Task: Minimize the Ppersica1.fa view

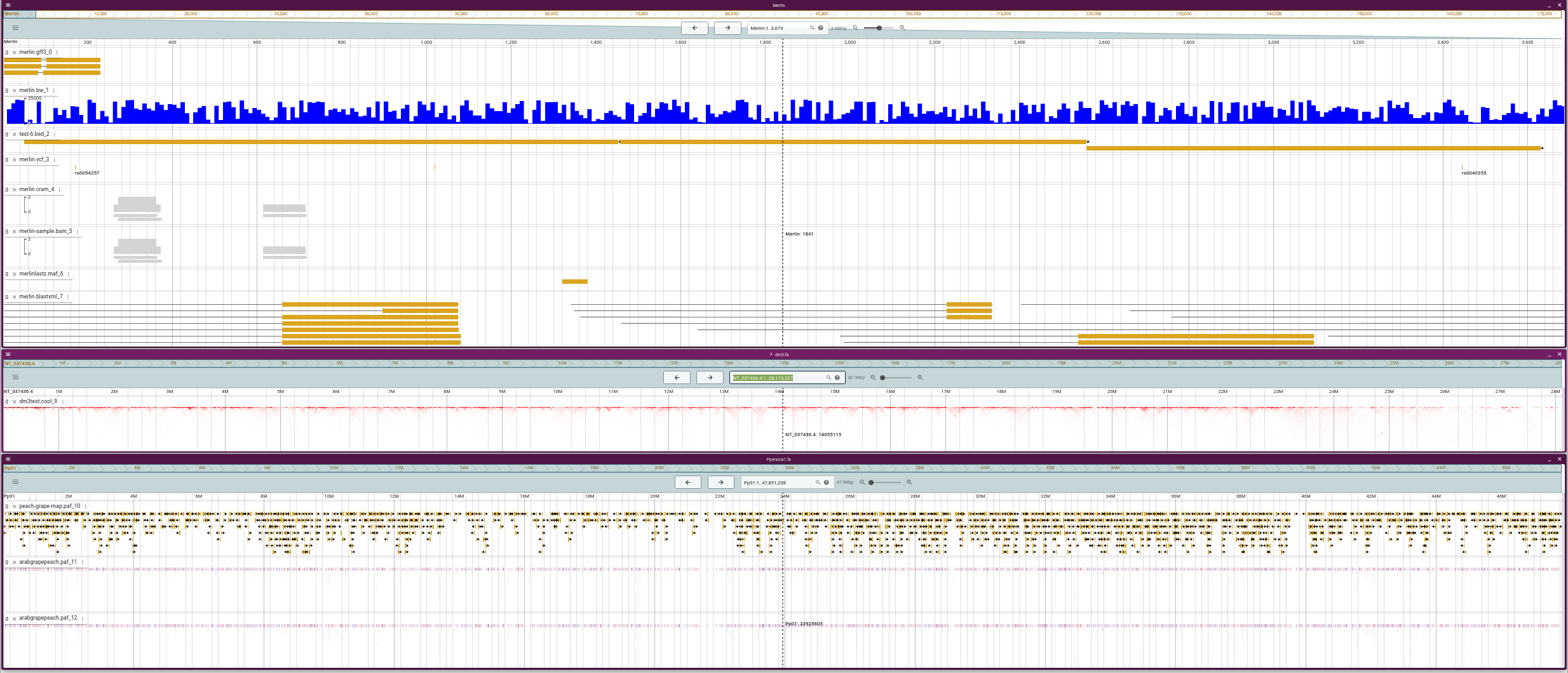Action: pyautogui.click(x=1550, y=459)
